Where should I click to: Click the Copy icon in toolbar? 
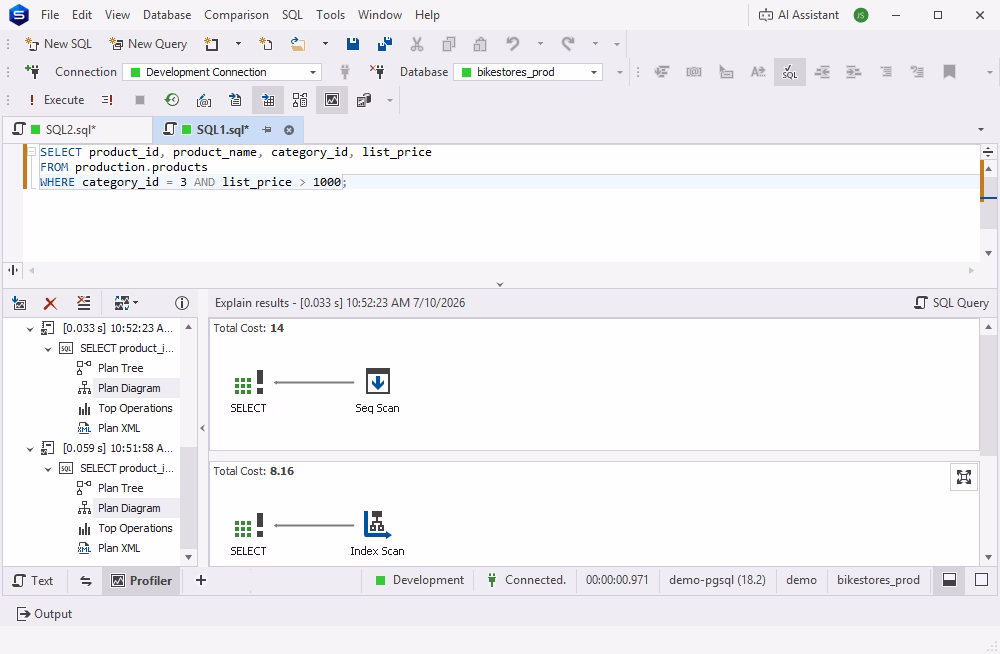(449, 44)
